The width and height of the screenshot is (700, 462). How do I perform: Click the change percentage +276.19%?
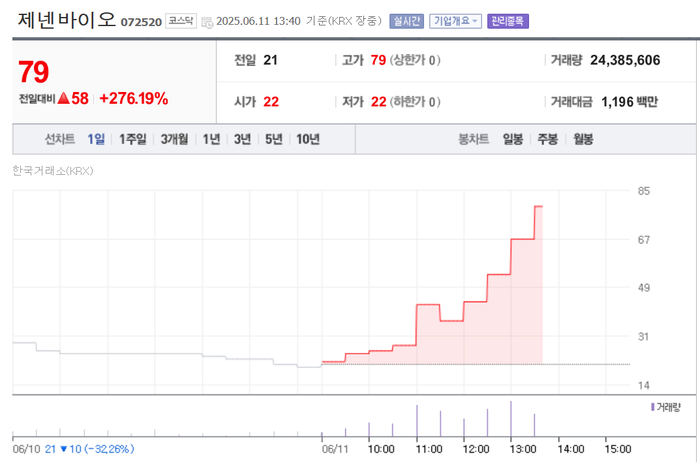pos(133,98)
